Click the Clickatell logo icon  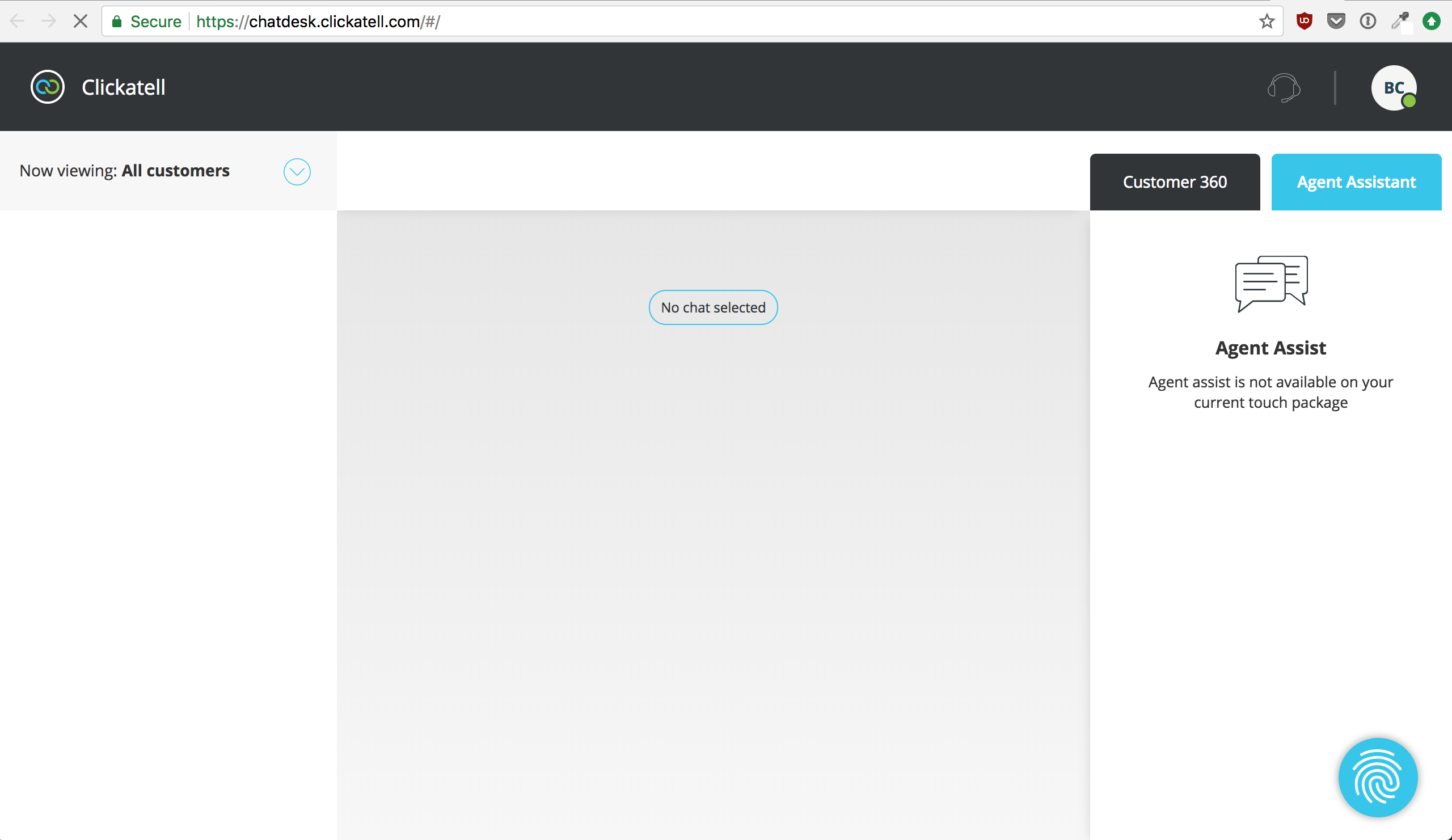click(47, 87)
